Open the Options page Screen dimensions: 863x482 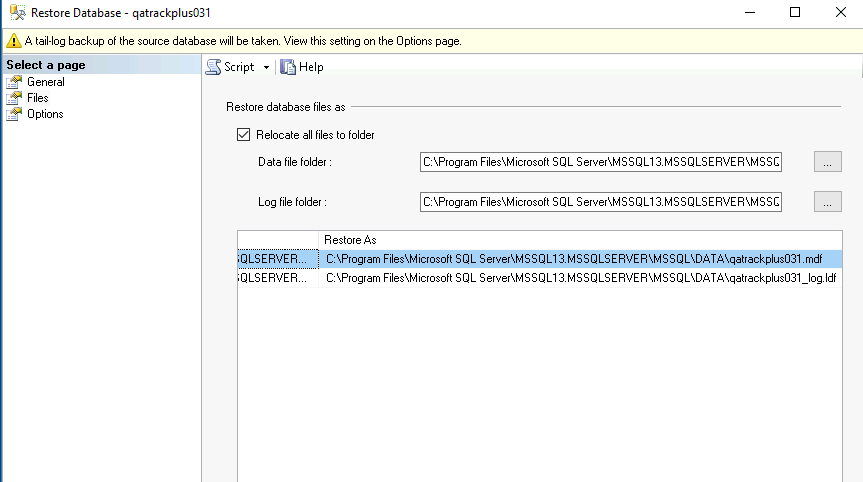(x=45, y=114)
